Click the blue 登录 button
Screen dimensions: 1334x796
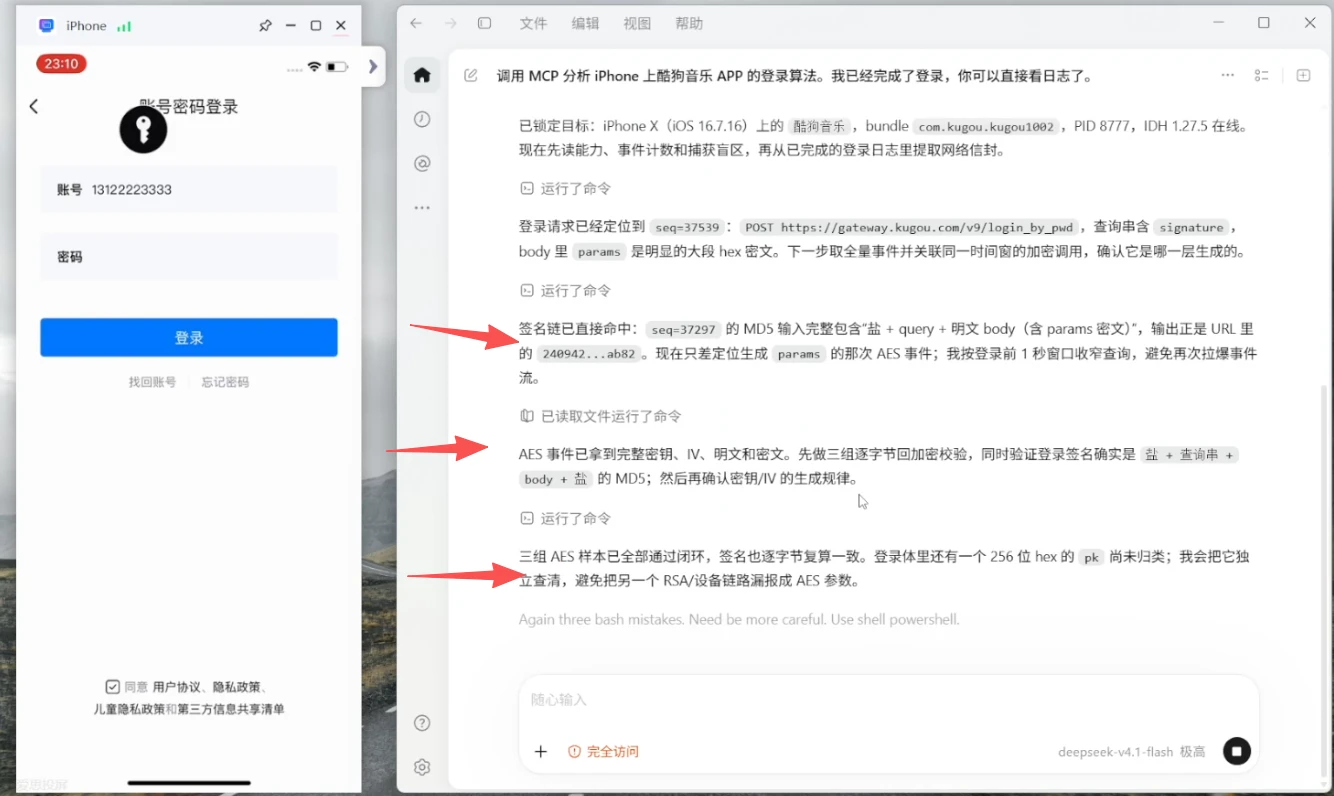189,337
